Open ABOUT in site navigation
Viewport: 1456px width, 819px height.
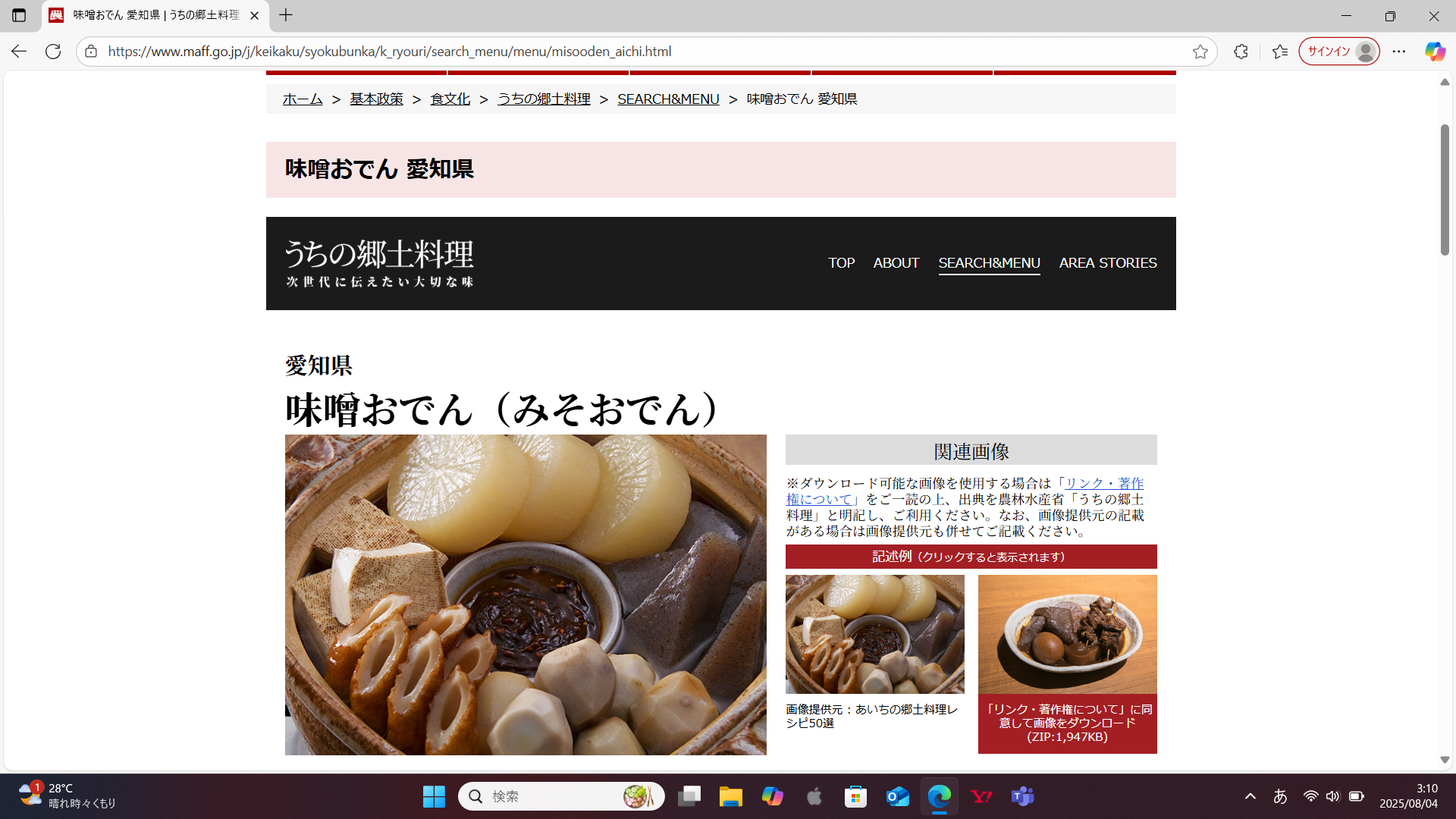(896, 263)
